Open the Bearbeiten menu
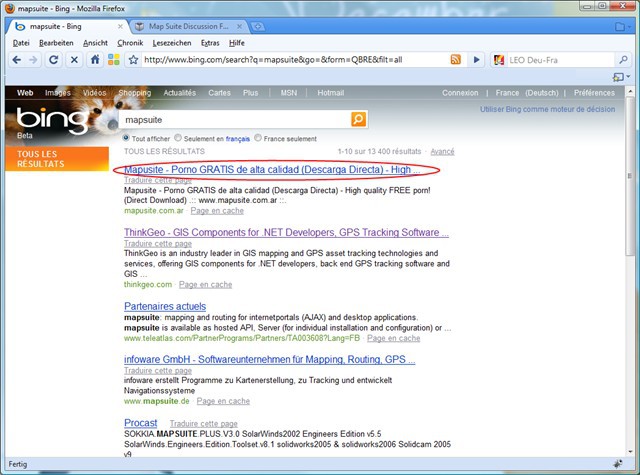 56,43
